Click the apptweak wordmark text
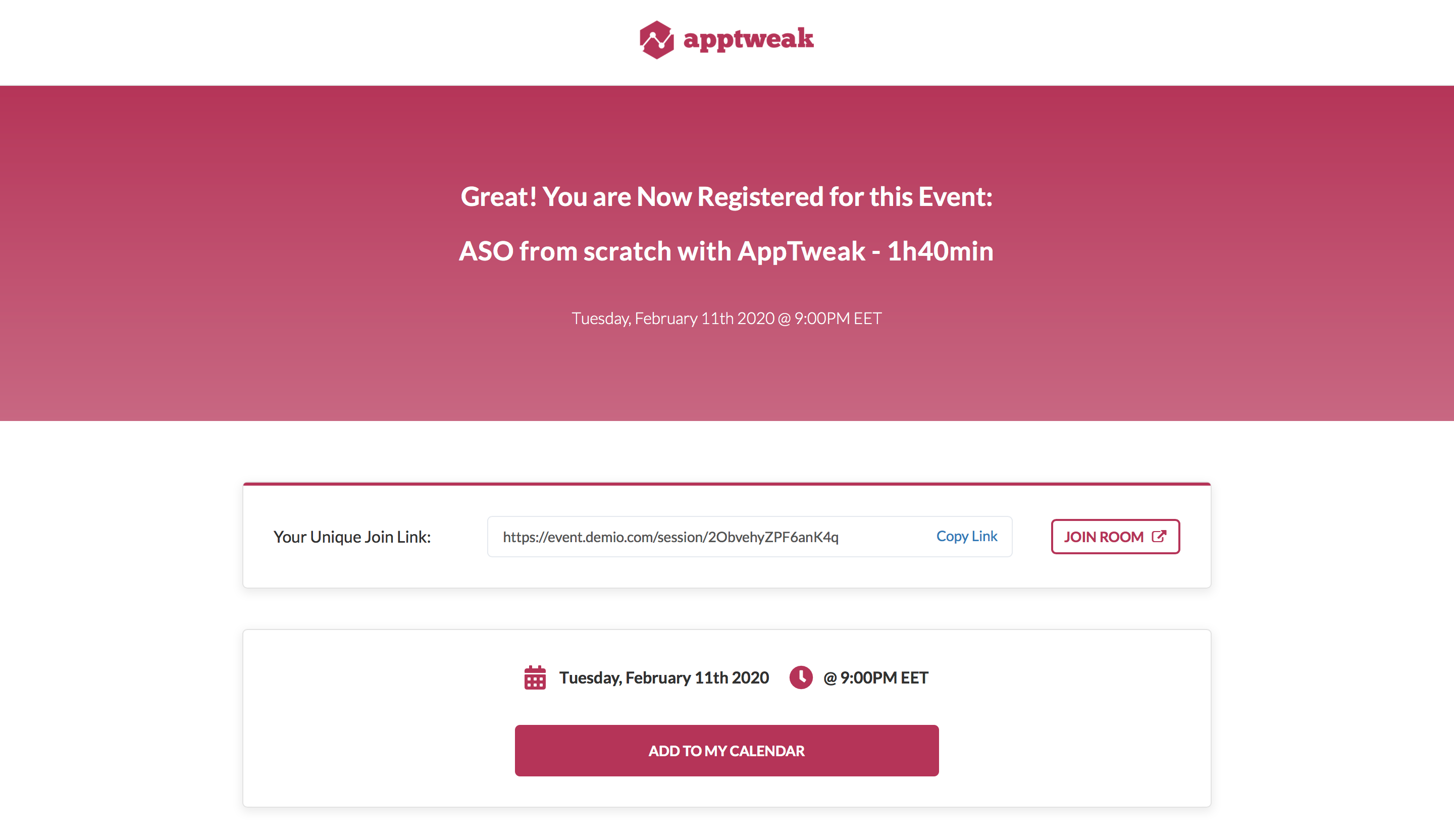Viewport: 1454px width, 840px height. click(748, 39)
